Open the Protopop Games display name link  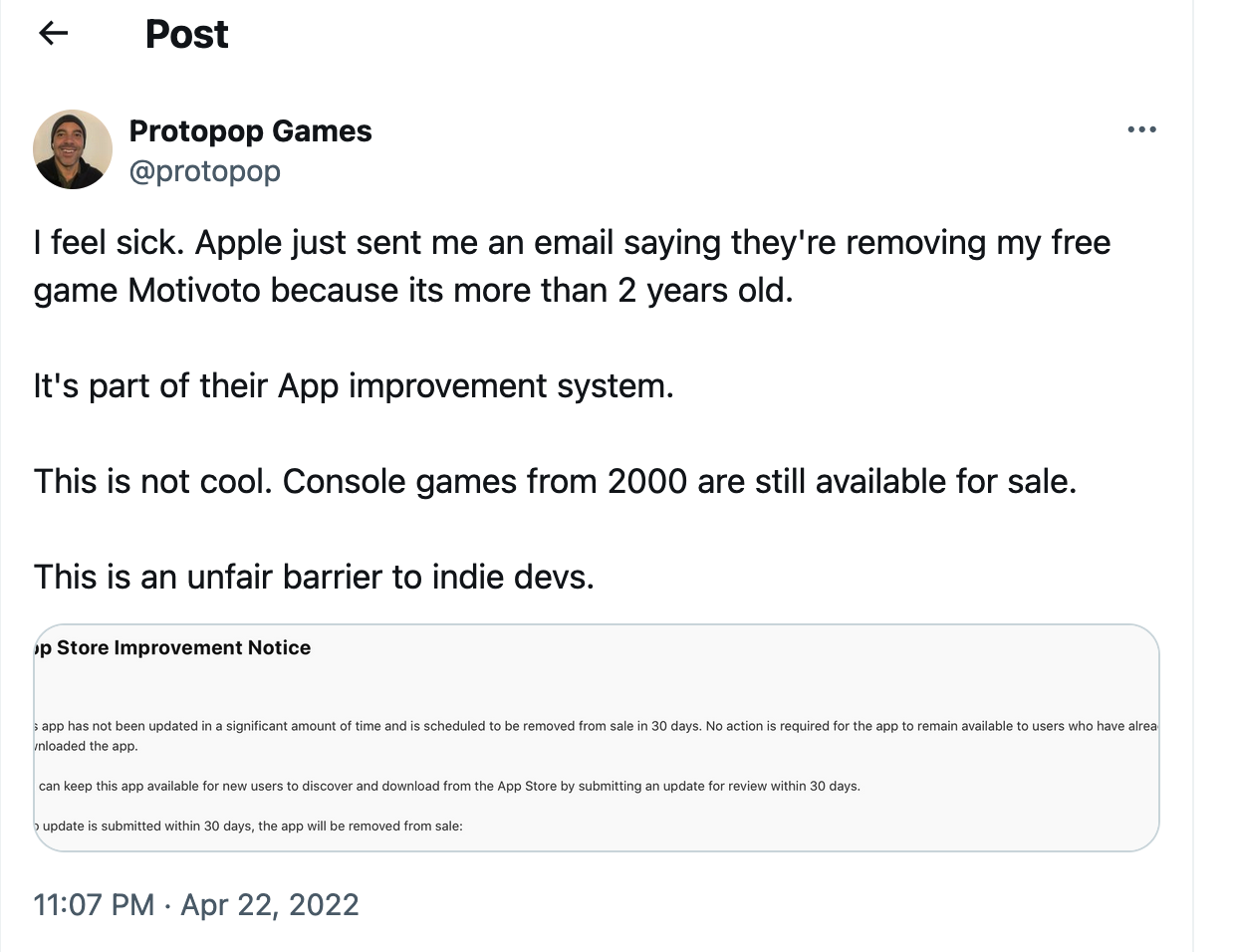(x=250, y=131)
